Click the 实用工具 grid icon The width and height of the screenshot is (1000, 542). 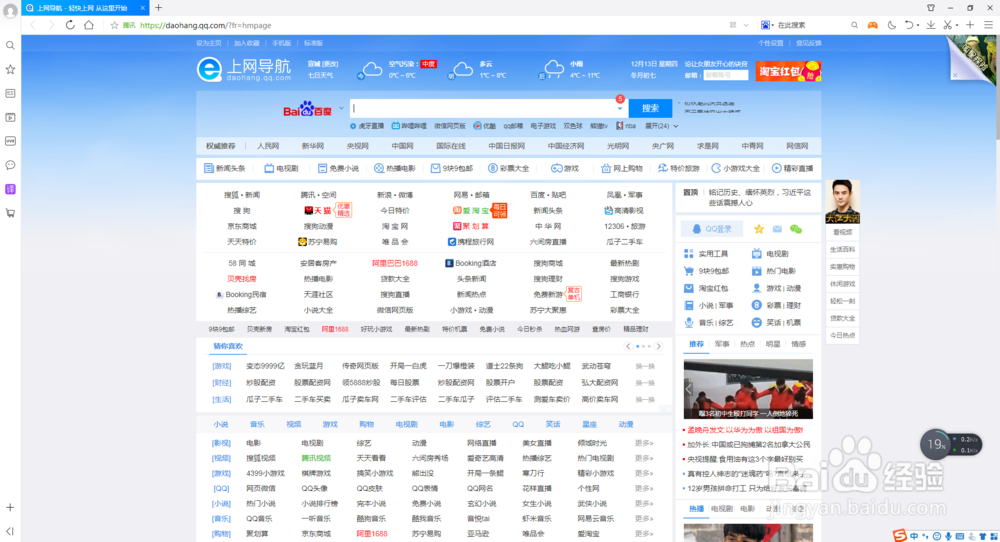click(x=689, y=254)
